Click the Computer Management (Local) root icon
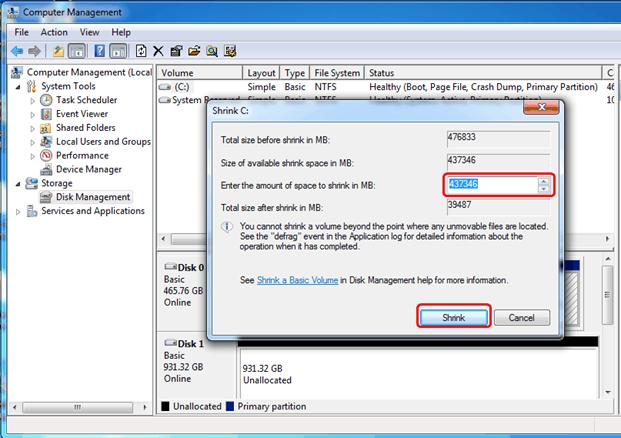This screenshot has width=621, height=438. click(x=17, y=72)
